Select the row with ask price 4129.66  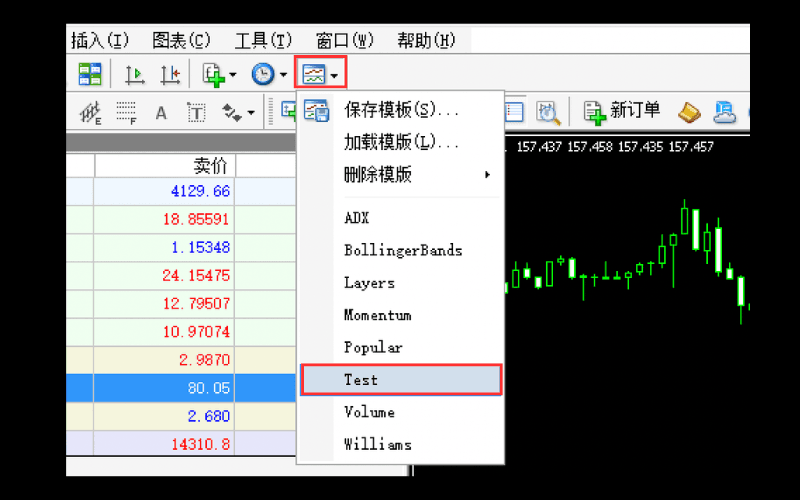coord(181,191)
